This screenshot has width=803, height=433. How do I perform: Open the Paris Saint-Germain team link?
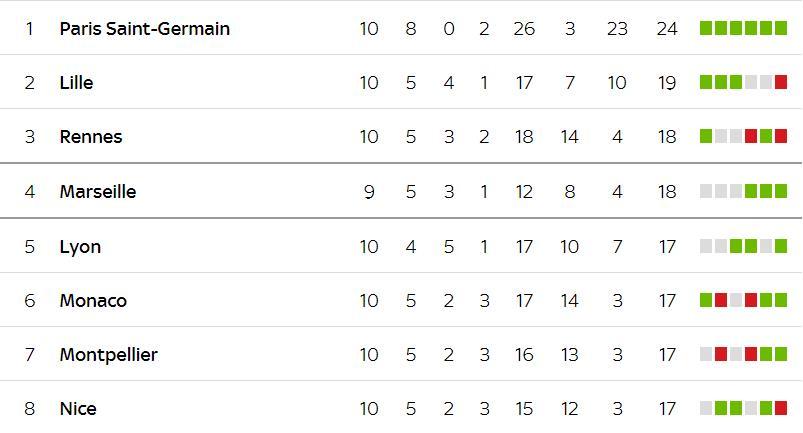point(144,29)
